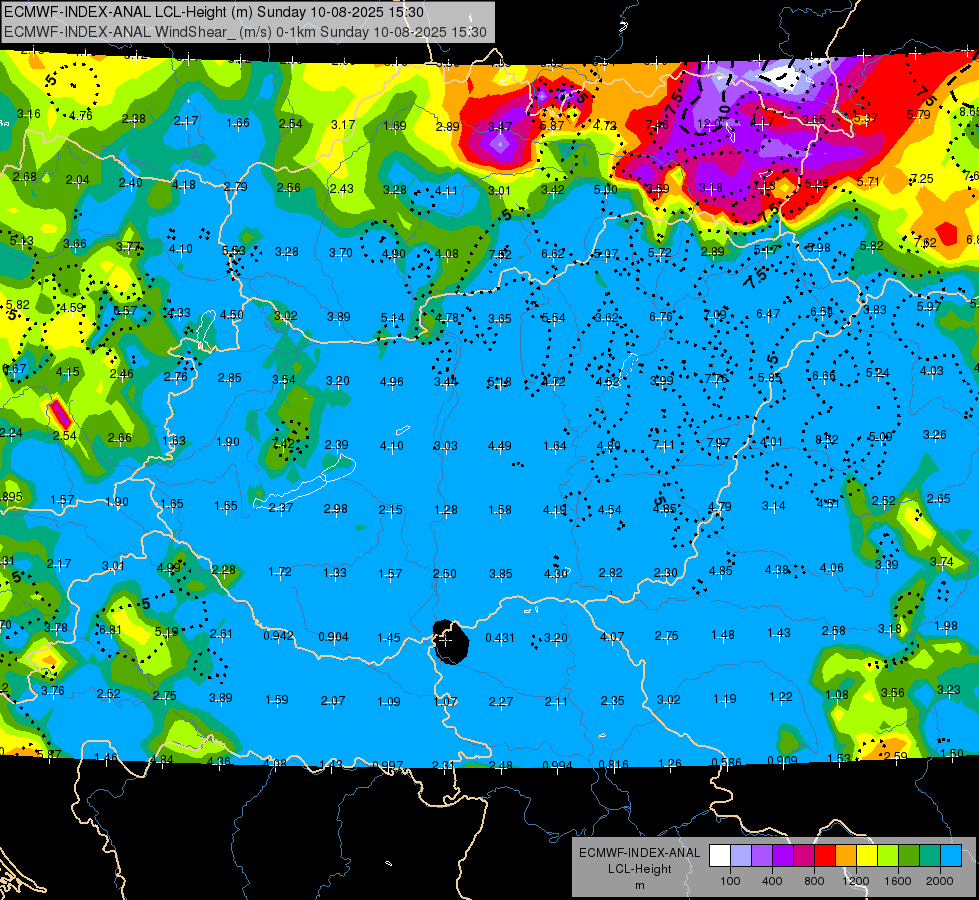Click the orange swatch in the legend
The width and height of the screenshot is (979, 900).
pyautogui.click(x=846, y=855)
